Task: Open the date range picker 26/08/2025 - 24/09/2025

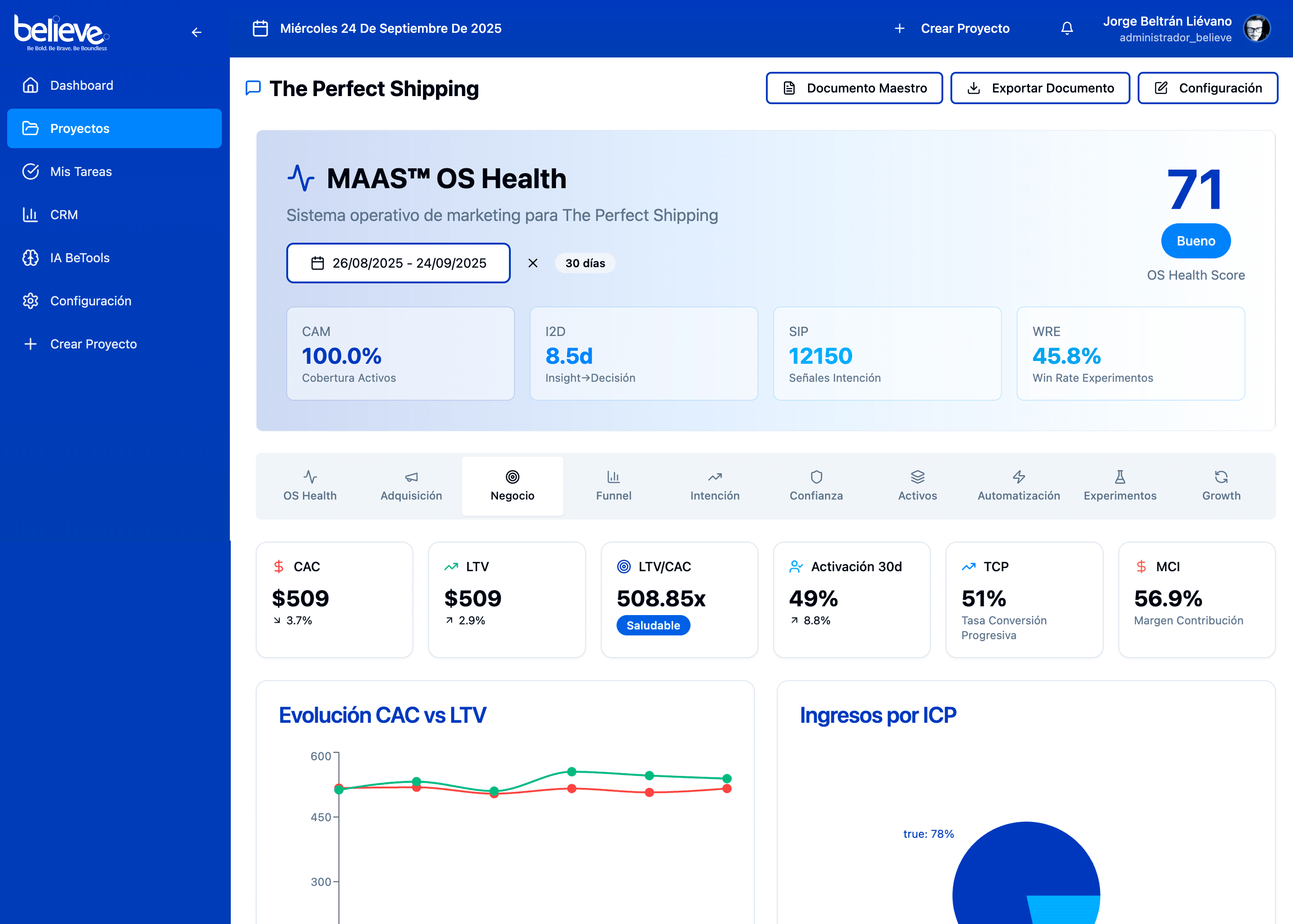Action: pyautogui.click(x=398, y=263)
